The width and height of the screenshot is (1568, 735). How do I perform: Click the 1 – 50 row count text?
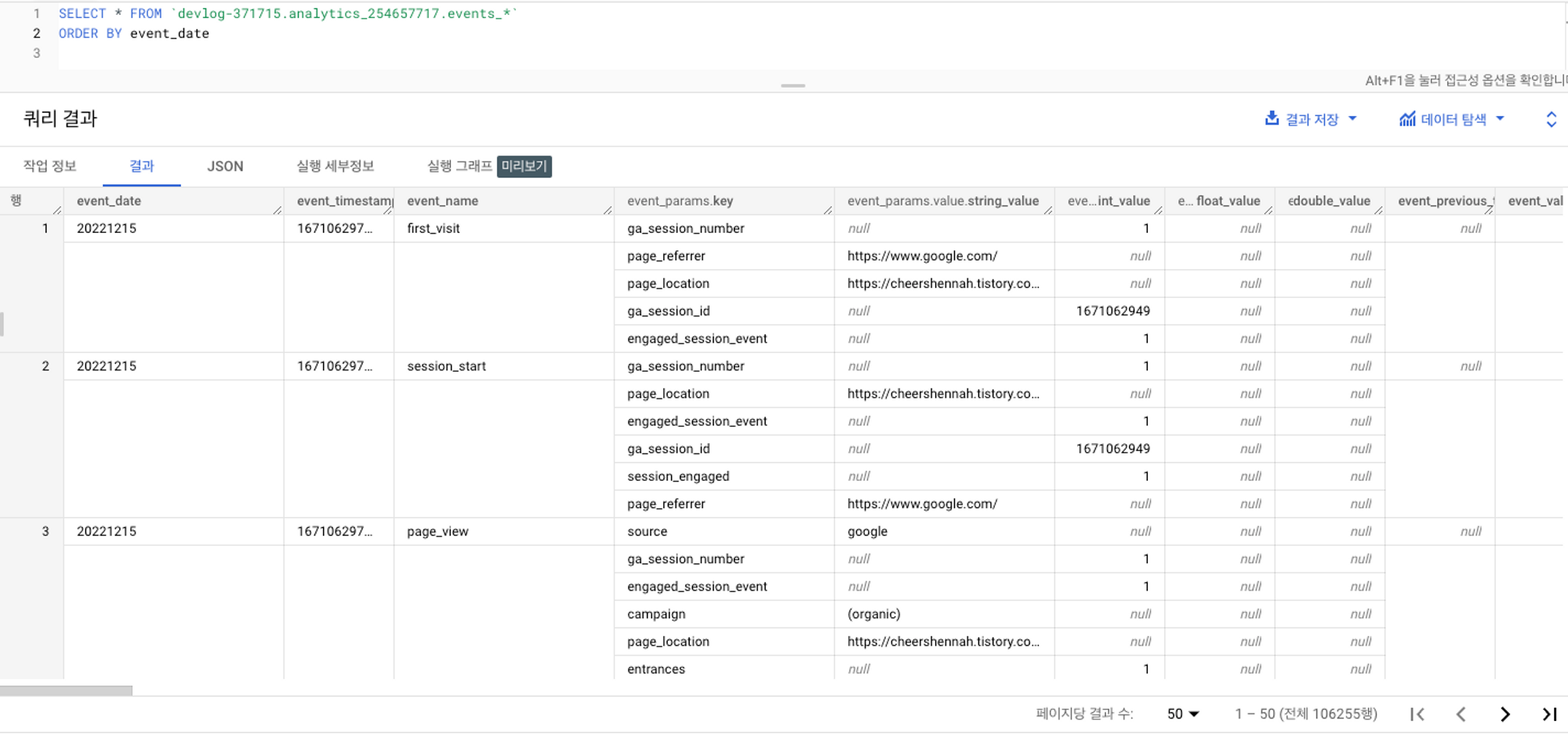(x=1305, y=714)
